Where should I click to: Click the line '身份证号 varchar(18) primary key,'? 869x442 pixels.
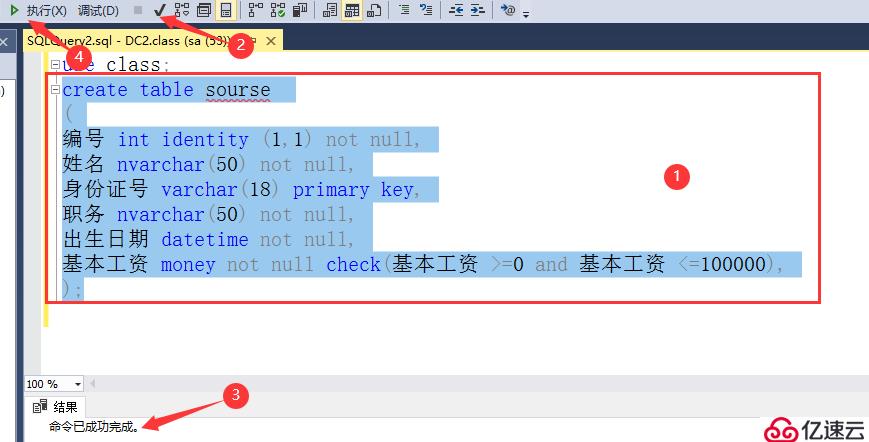[242, 189]
